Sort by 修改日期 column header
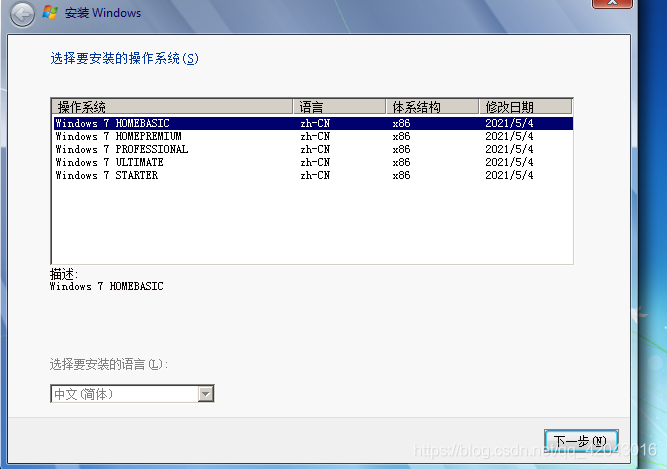This screenshot has height=469, width=667. [525, 107]
